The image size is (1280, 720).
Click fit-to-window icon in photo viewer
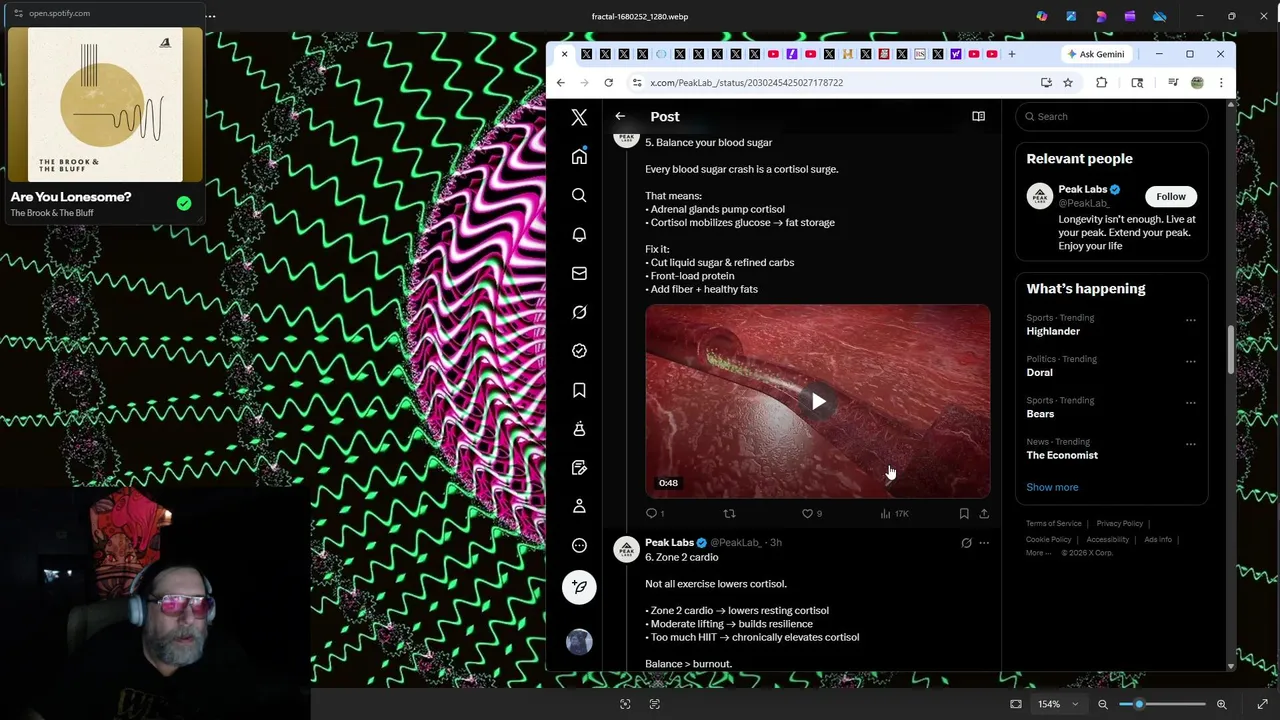1016,704
